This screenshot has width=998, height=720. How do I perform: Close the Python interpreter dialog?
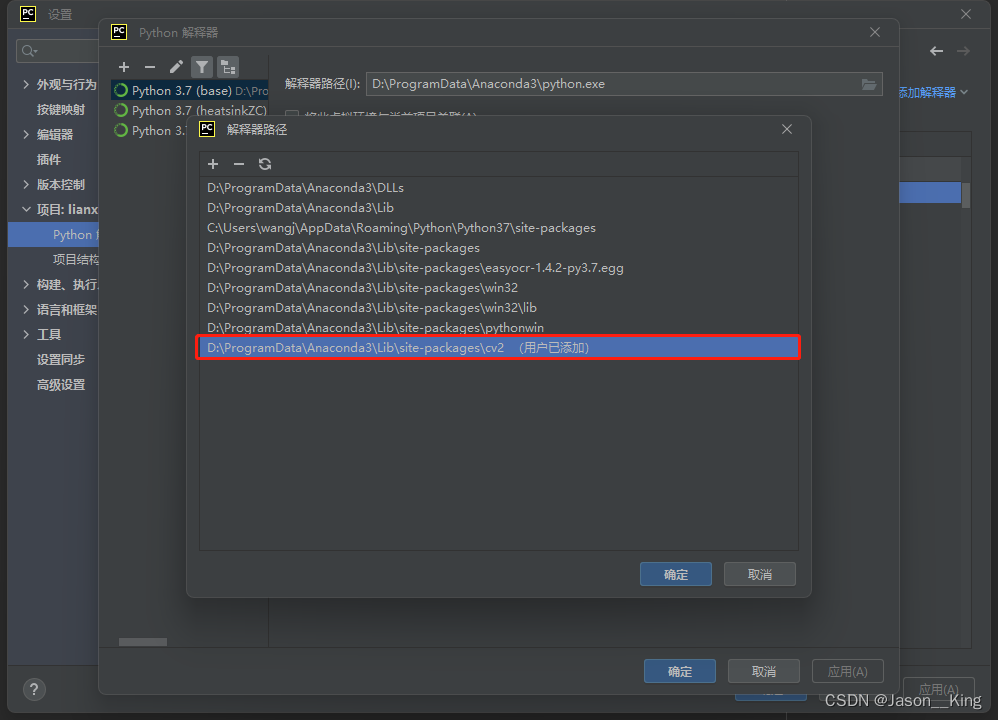point(875,32)
